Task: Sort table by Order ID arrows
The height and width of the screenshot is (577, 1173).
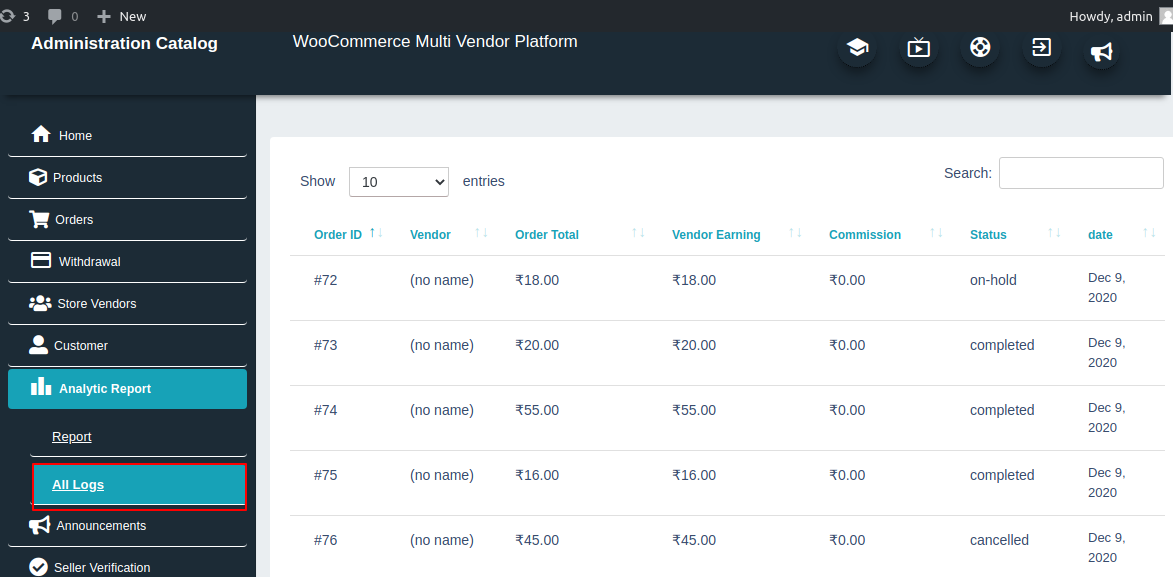Action: tap(376, 233)
